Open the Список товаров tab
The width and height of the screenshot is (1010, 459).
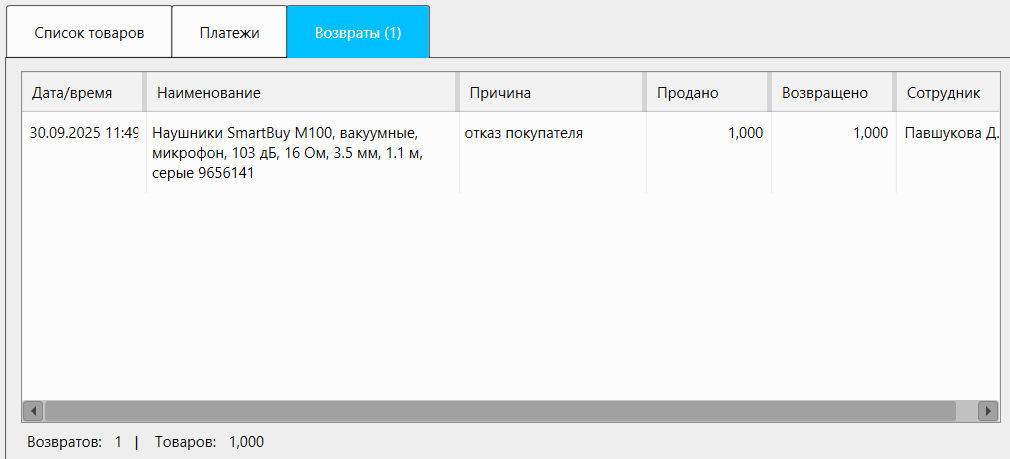tap(89, 32)
